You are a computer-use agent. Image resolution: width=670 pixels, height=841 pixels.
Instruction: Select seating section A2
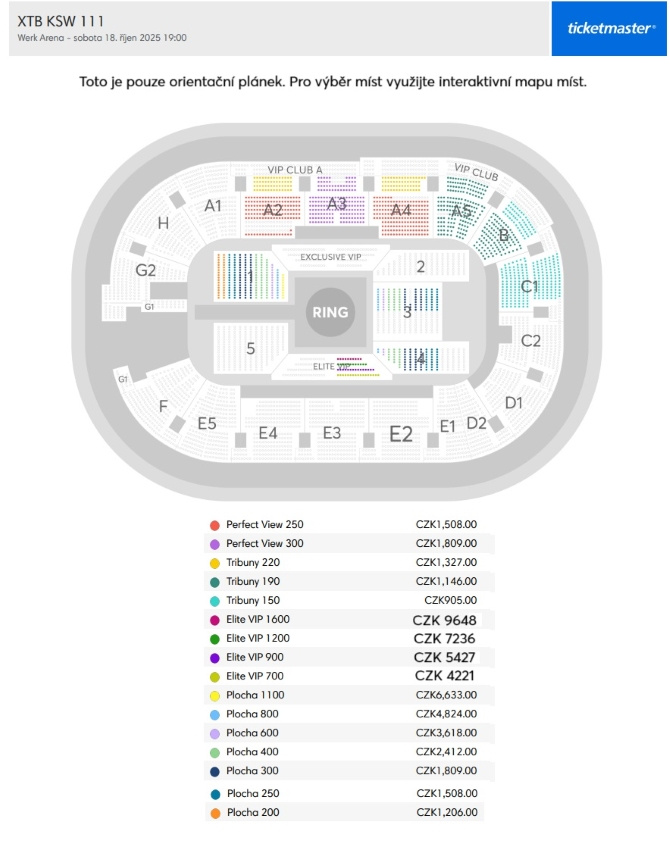pos(273,210)
